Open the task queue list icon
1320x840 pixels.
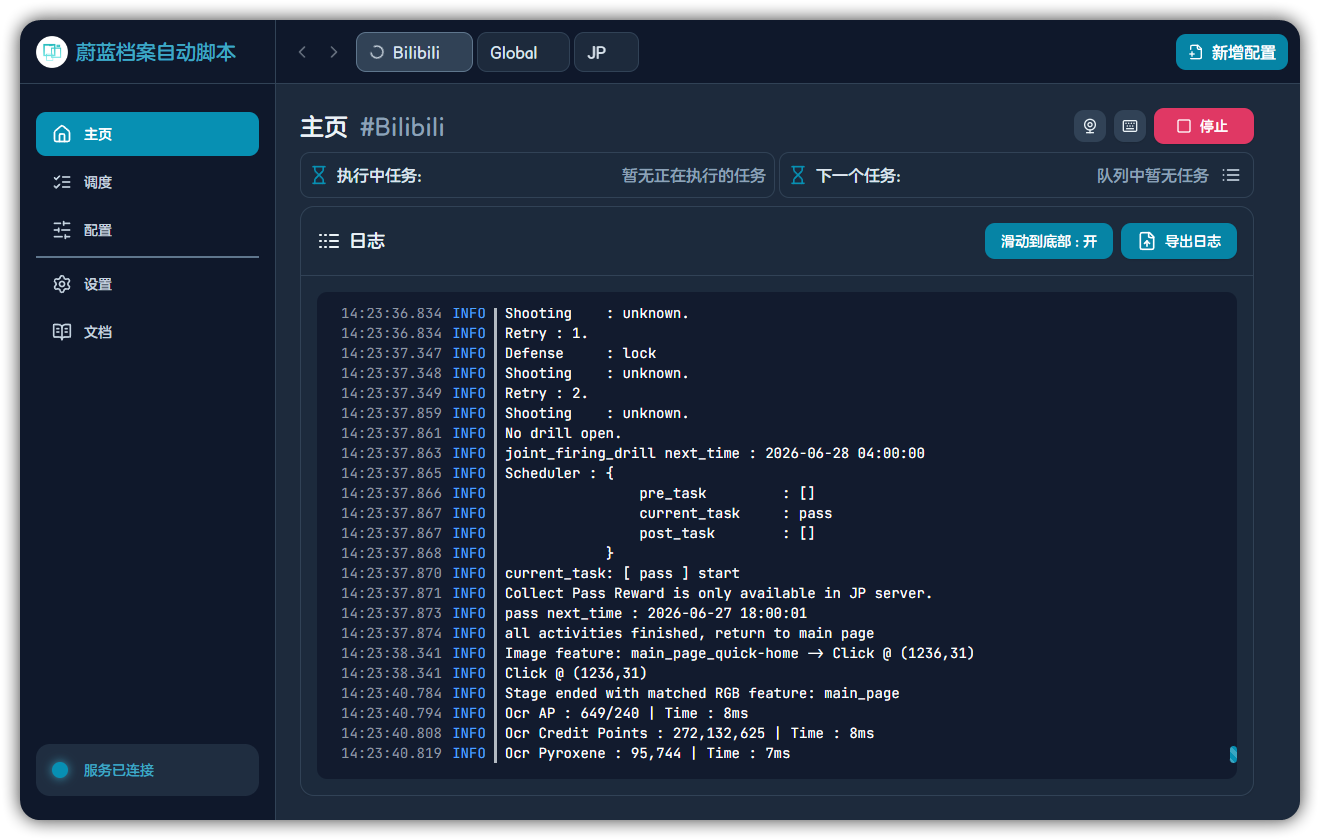(x=1231, y=175)
